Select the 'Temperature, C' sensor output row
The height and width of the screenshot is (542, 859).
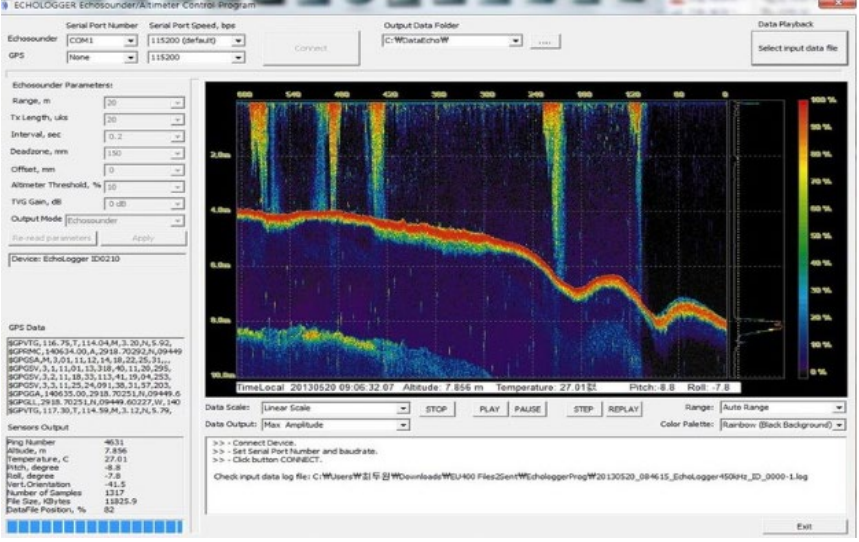(x=94, y=459)
